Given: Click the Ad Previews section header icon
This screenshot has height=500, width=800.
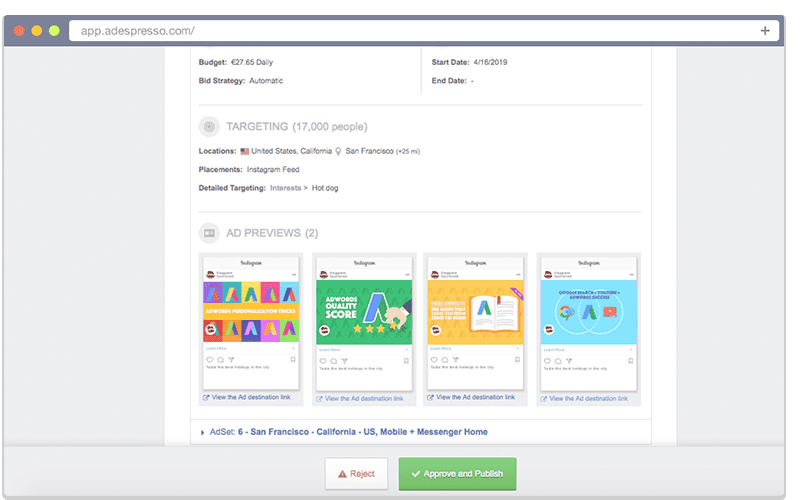Looking at the screenshot, I should 209,233.
